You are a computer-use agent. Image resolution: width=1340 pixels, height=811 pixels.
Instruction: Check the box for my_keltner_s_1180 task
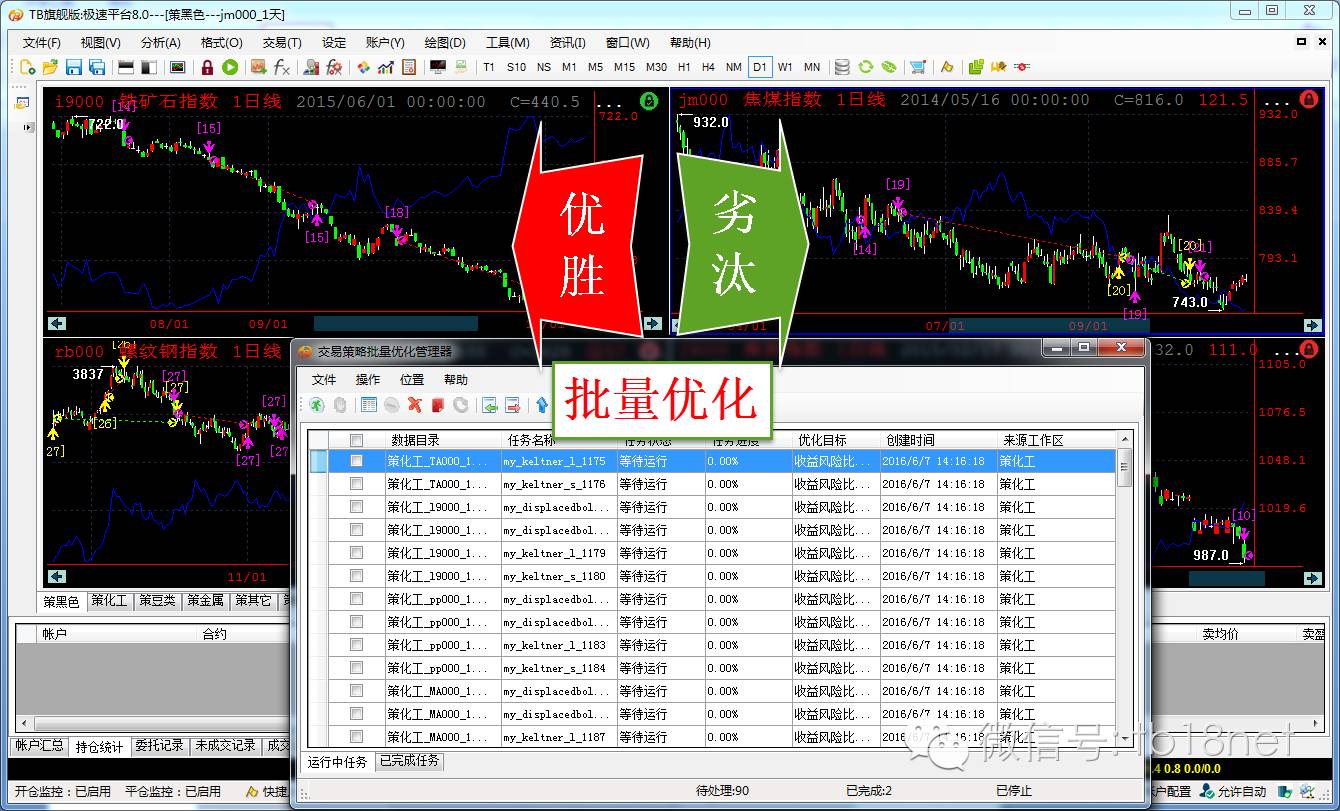click(356, 576)
